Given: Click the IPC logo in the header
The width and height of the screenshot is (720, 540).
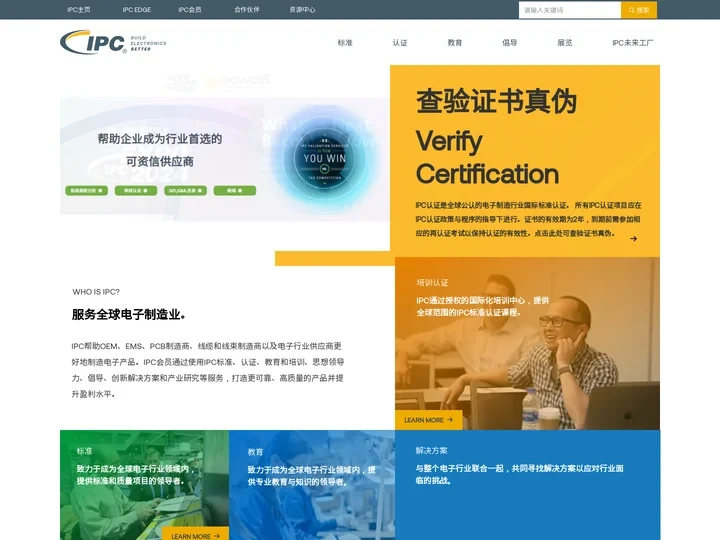Looking at the screenshot, I should click(113, 42).
